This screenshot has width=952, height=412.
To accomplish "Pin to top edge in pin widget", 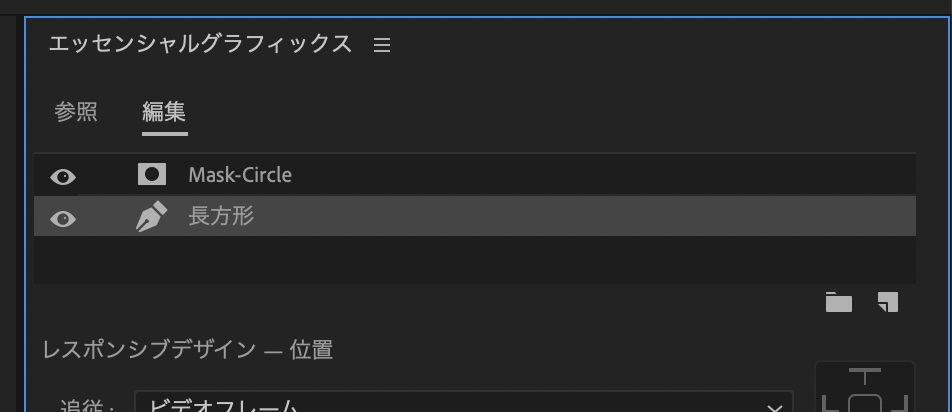I will point(865,376).
